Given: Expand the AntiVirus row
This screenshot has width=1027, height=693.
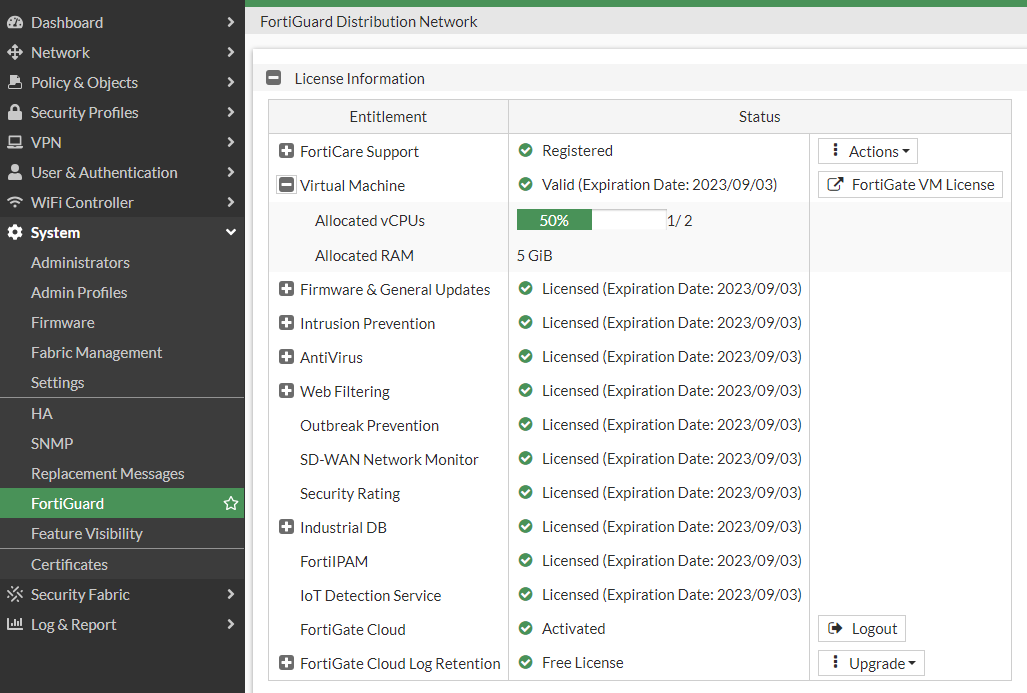Looking at the screenshot, I should (286, 357).
